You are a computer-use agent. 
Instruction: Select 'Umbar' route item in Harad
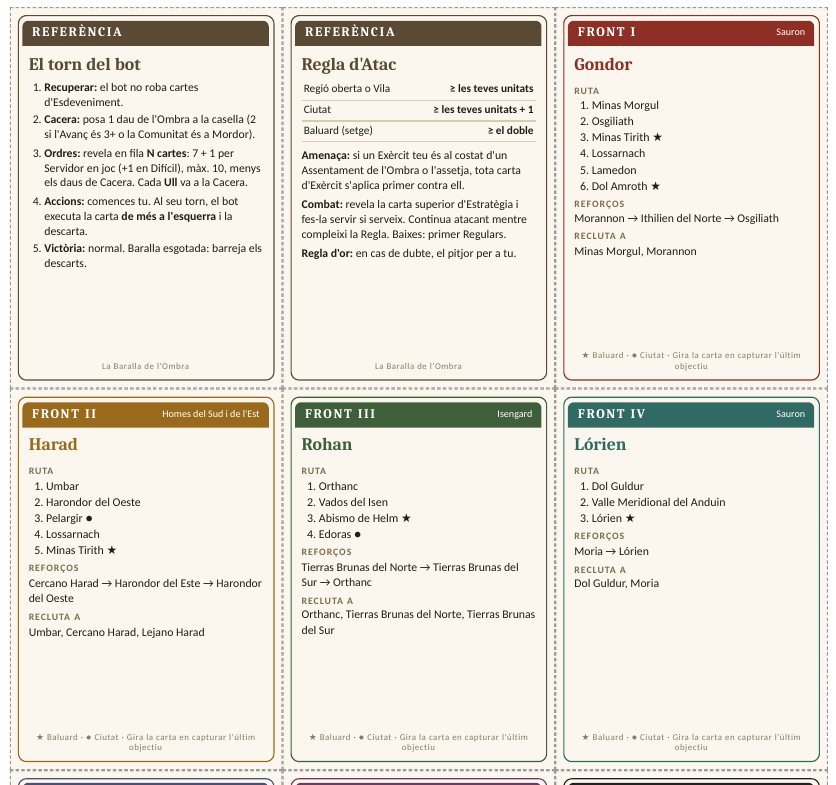[x=62, y=486]
